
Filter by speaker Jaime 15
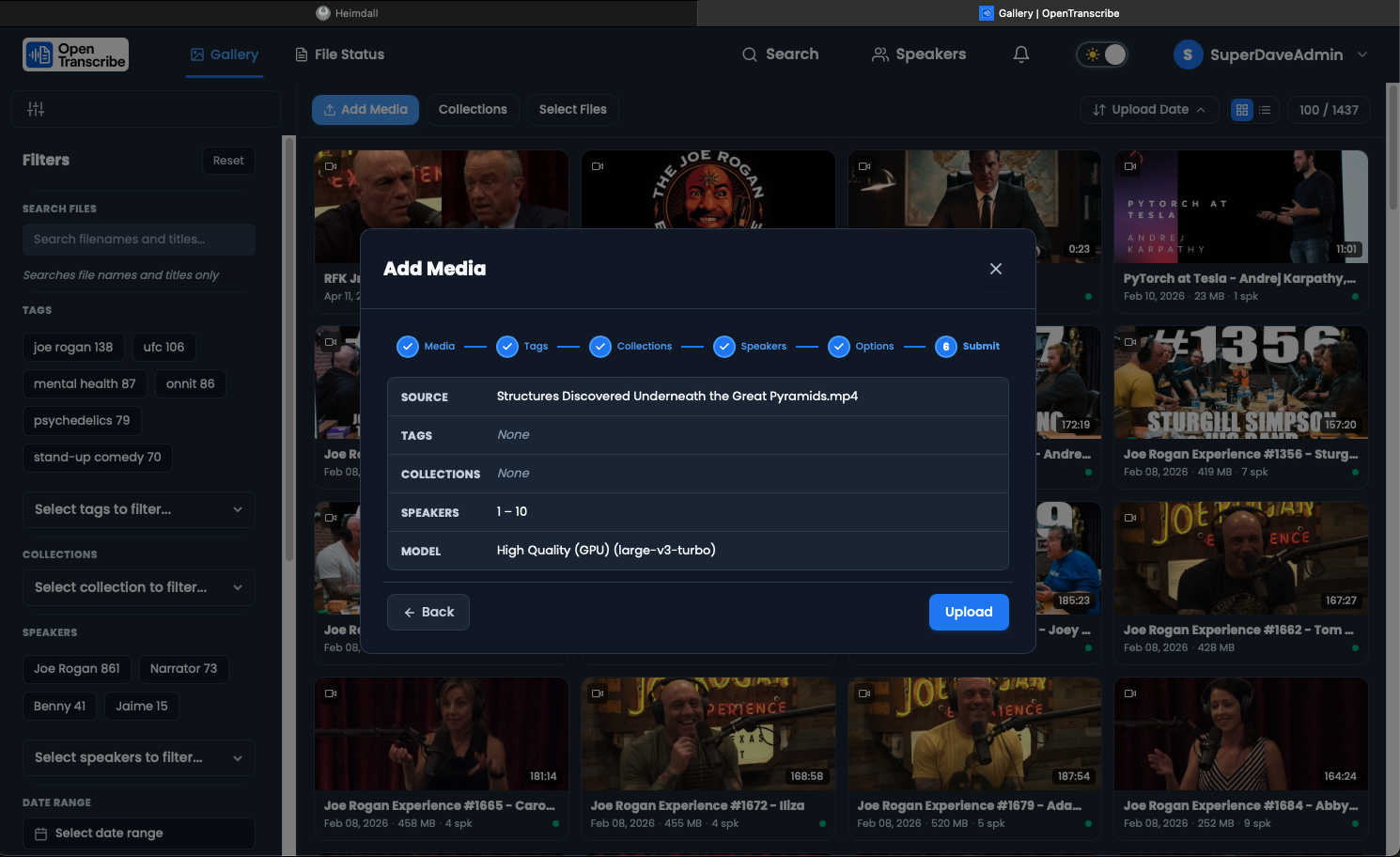[x=142, y=706]
